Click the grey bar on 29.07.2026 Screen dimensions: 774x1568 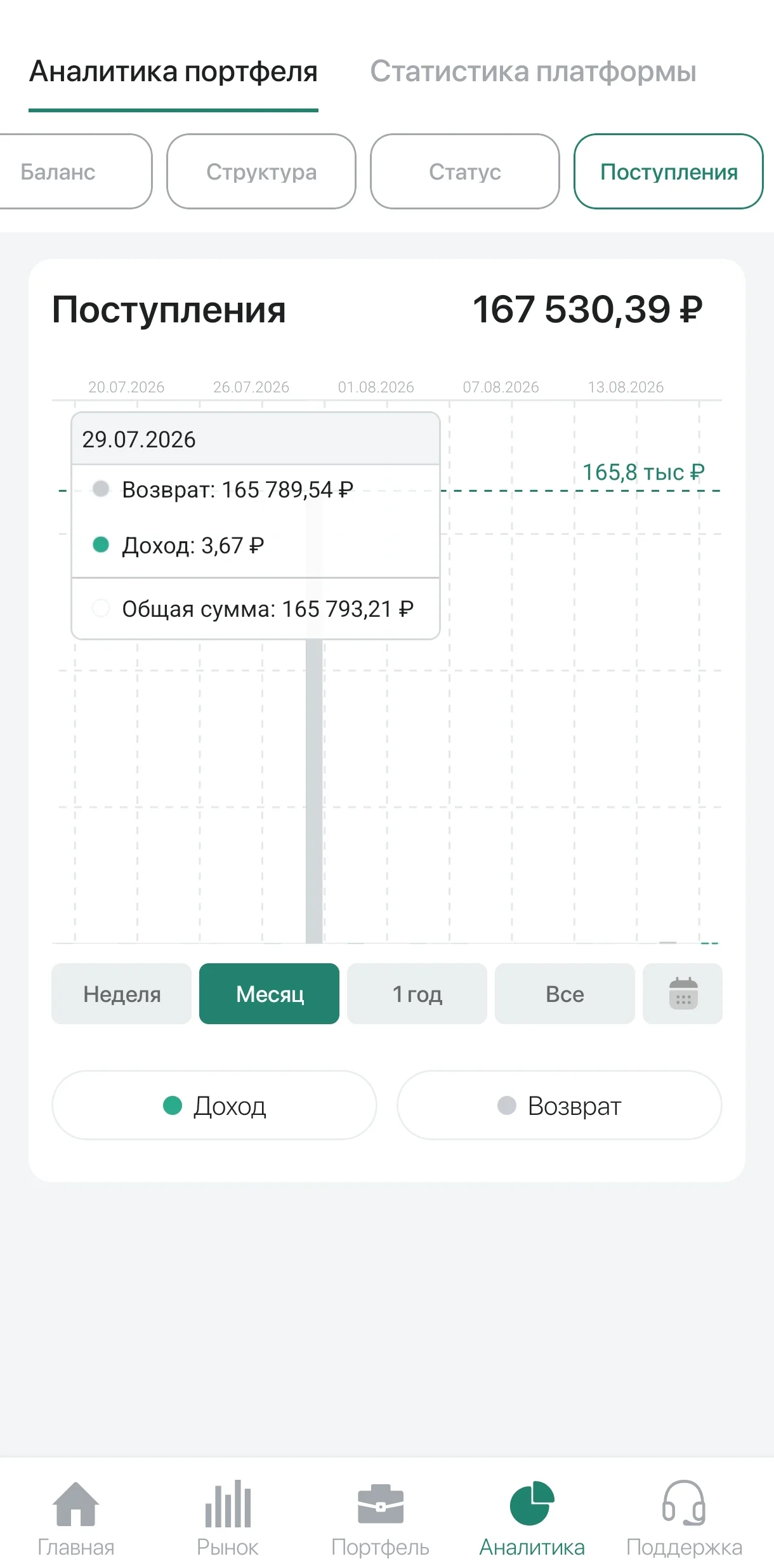[314, 790]
